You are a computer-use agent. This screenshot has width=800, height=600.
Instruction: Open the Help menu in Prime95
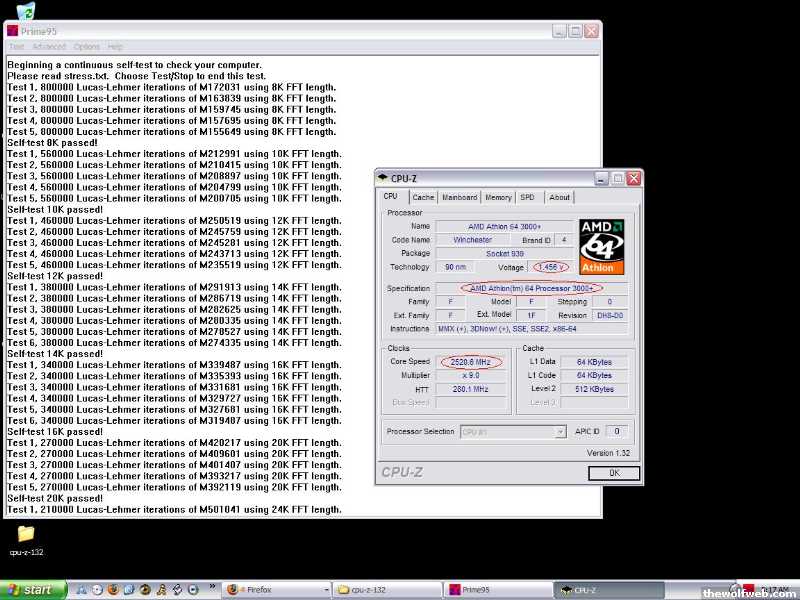115,47
